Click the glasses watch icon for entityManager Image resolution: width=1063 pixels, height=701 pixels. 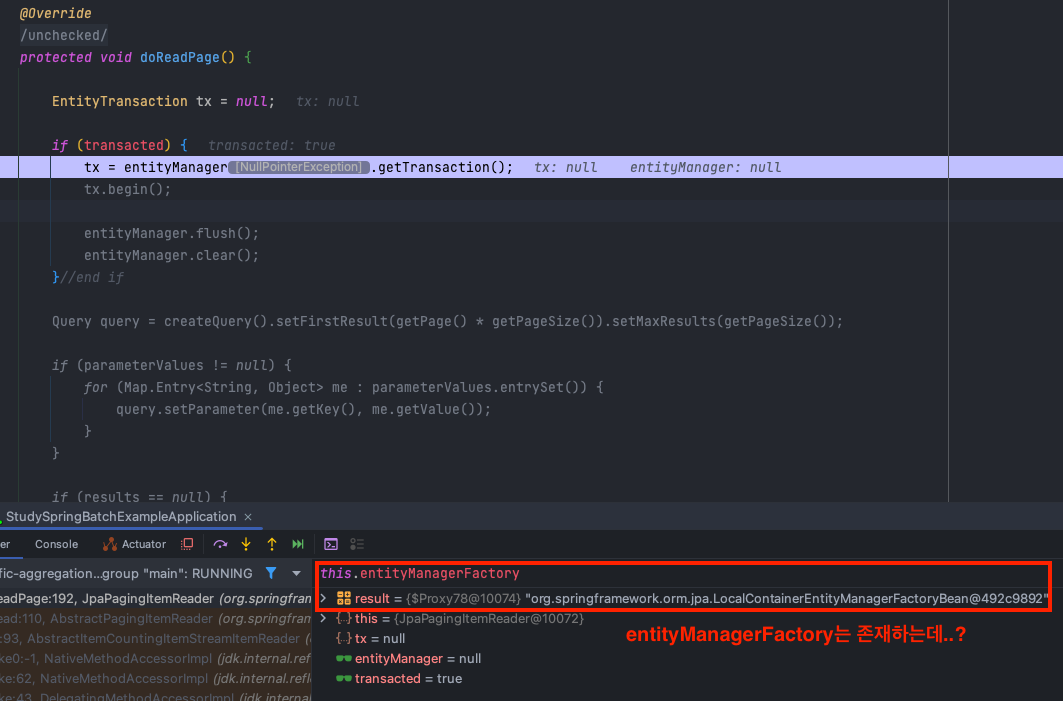(x=344, y=658)
